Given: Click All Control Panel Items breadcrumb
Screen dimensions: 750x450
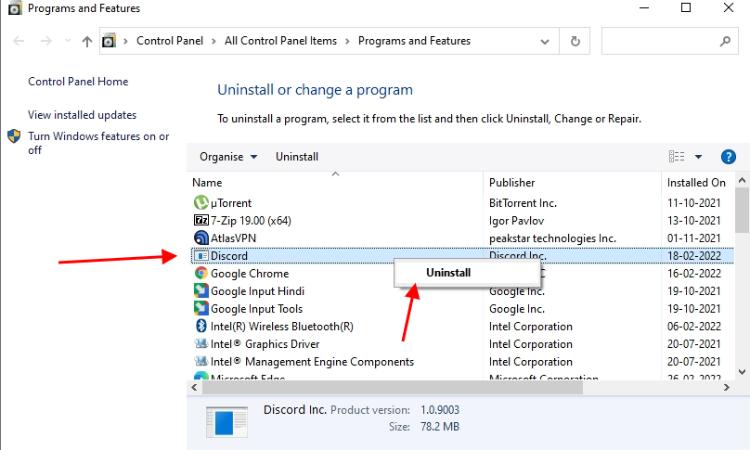Looking at the screenshot, I should click(x=281, y=41).
